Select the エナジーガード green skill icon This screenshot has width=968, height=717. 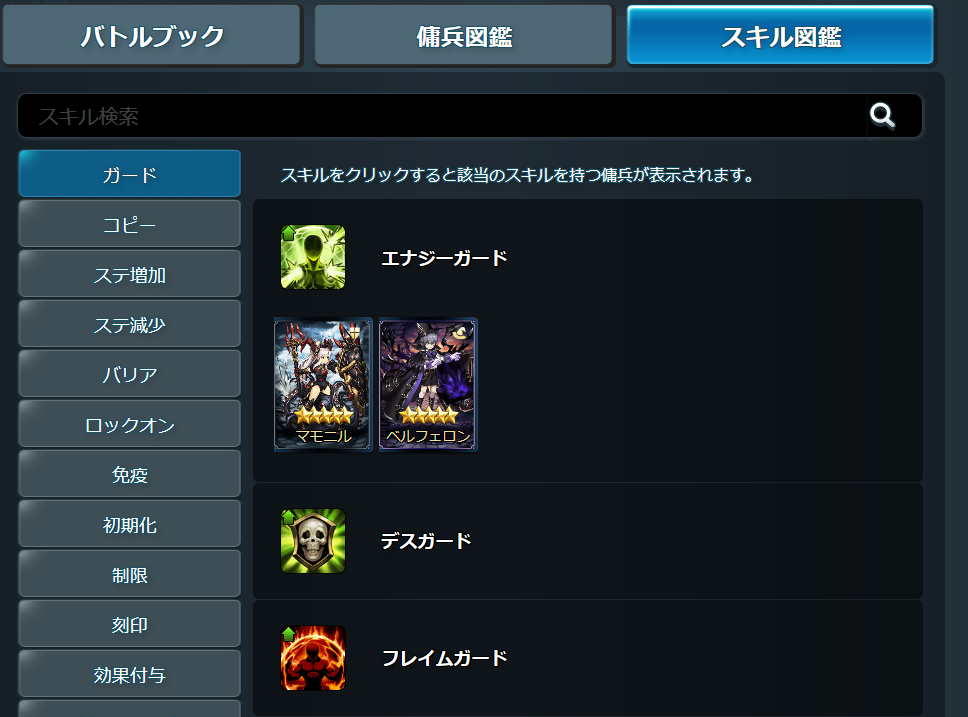pos(313,257)
